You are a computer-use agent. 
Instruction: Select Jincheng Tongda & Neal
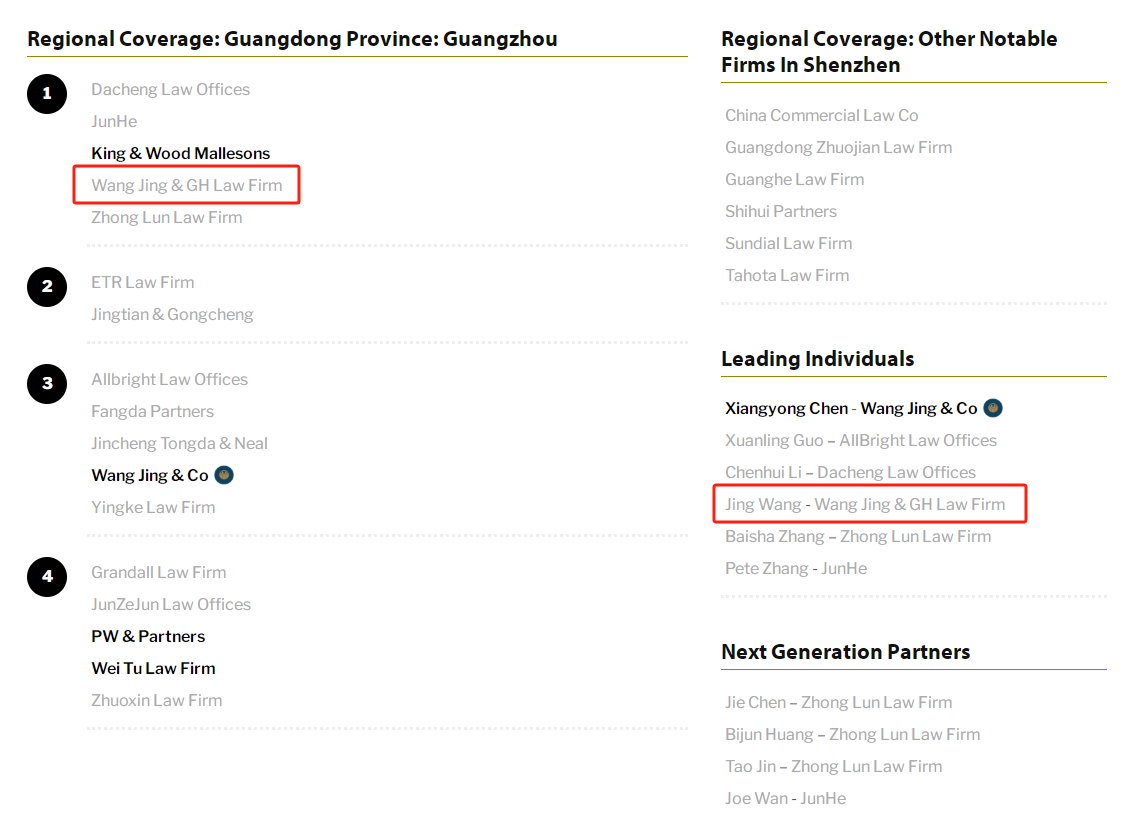(x=180, y=443)
